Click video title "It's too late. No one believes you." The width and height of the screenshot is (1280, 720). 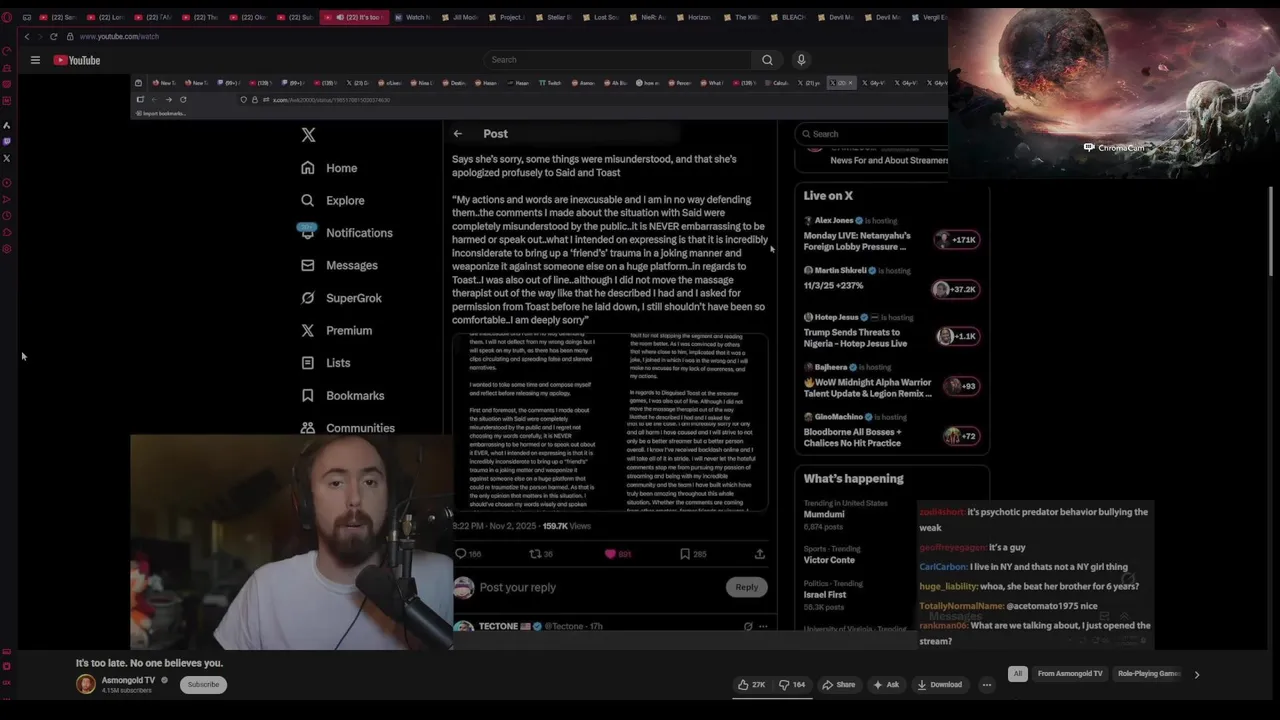(149, 663)
